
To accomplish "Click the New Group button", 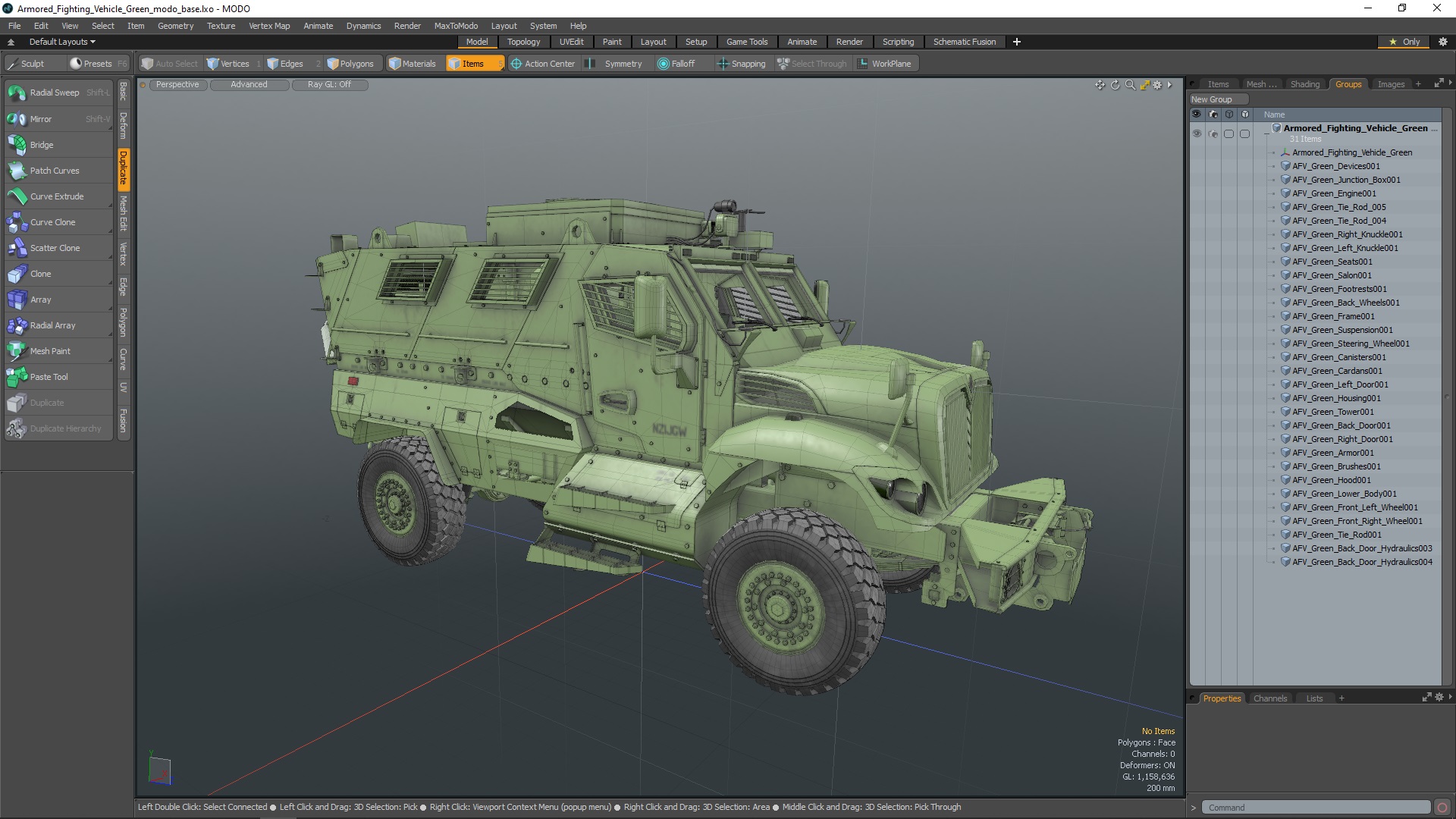I will tap(1211, 99).
